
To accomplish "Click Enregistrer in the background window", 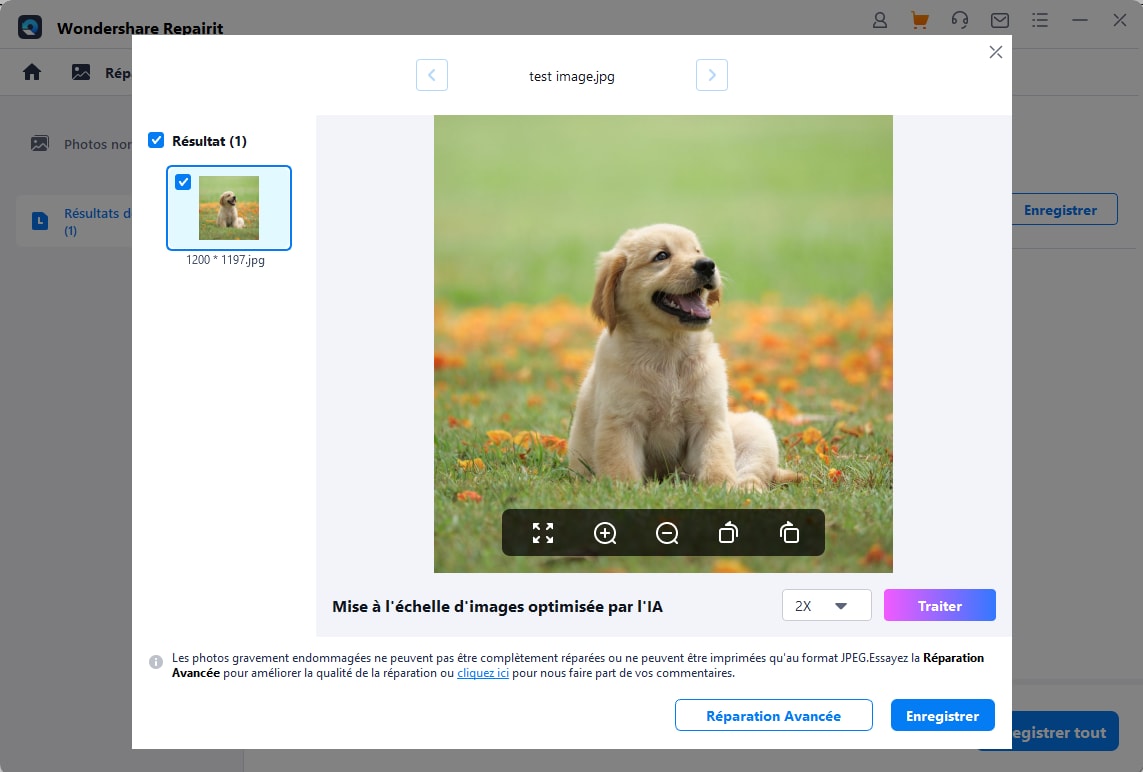I will [1064, 209].
